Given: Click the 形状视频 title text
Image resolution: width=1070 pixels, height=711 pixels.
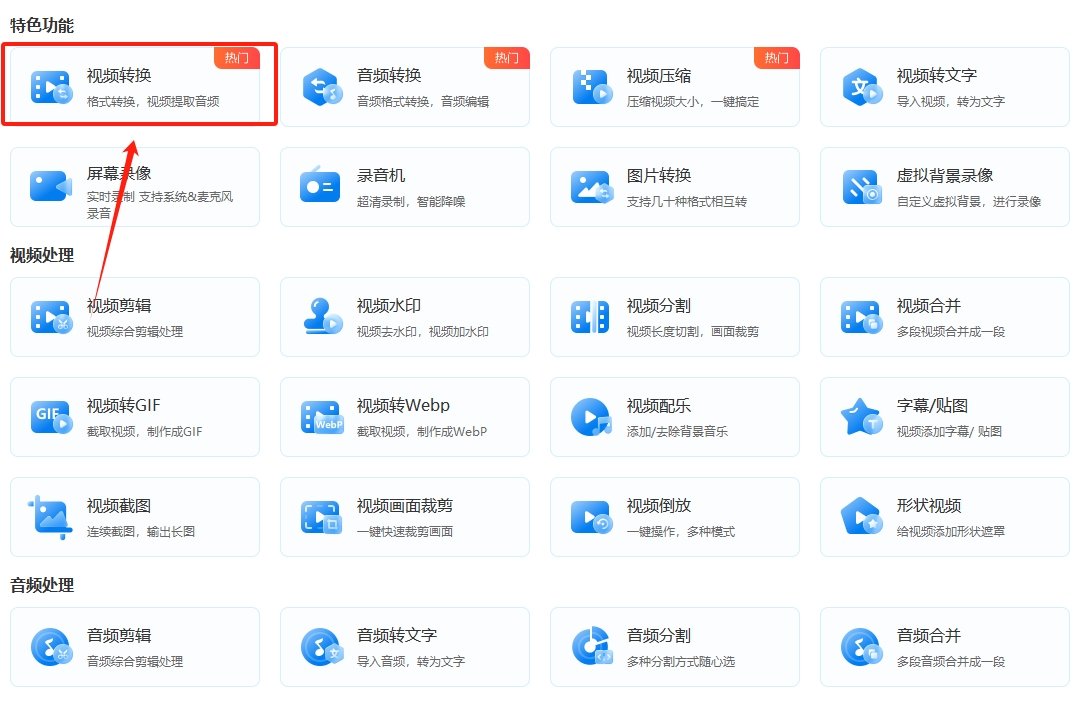Looking at the screenshot, I should (x=929, y=506).
